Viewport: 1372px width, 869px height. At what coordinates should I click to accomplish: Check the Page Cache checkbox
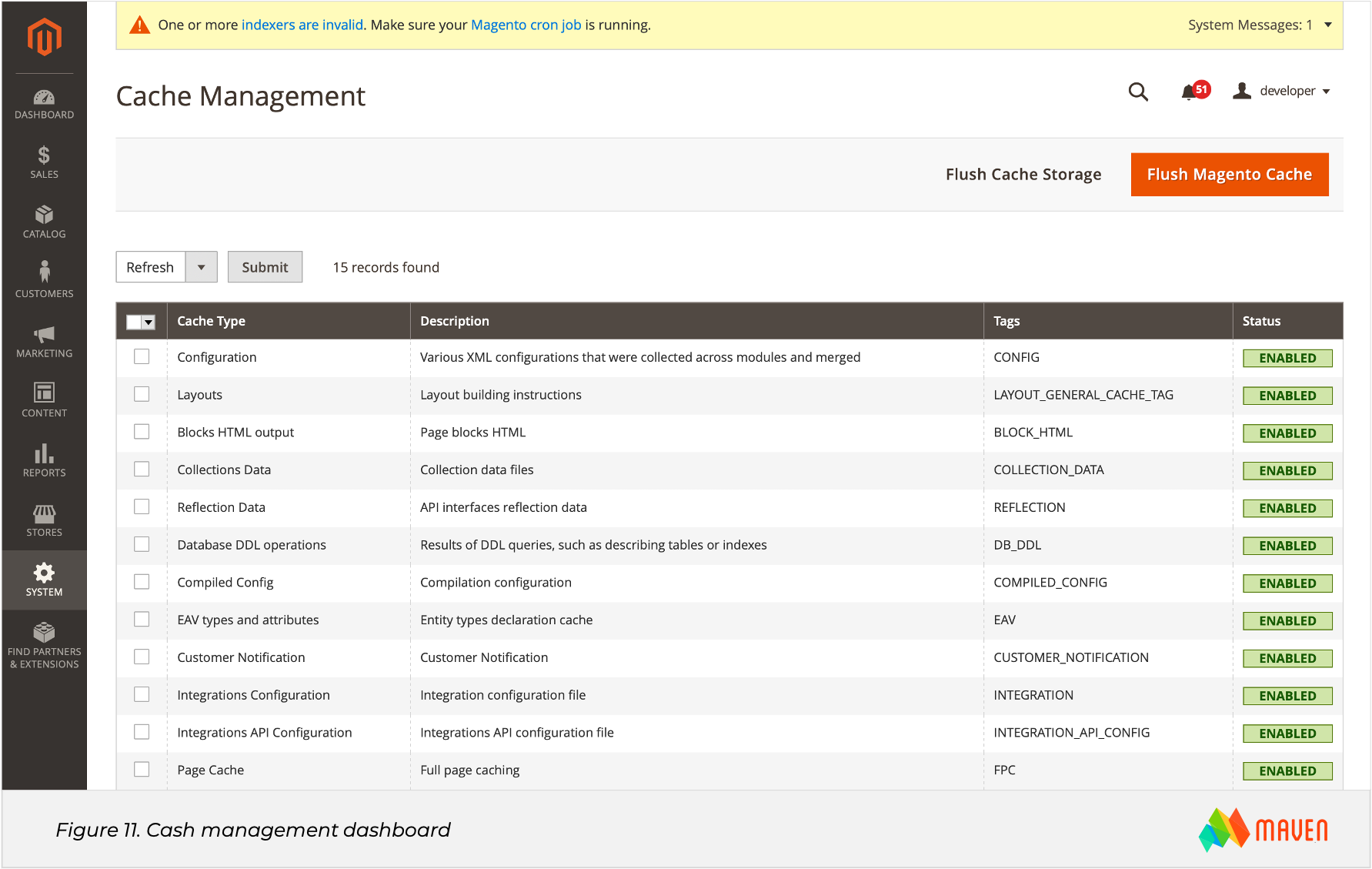coord(142,769)
